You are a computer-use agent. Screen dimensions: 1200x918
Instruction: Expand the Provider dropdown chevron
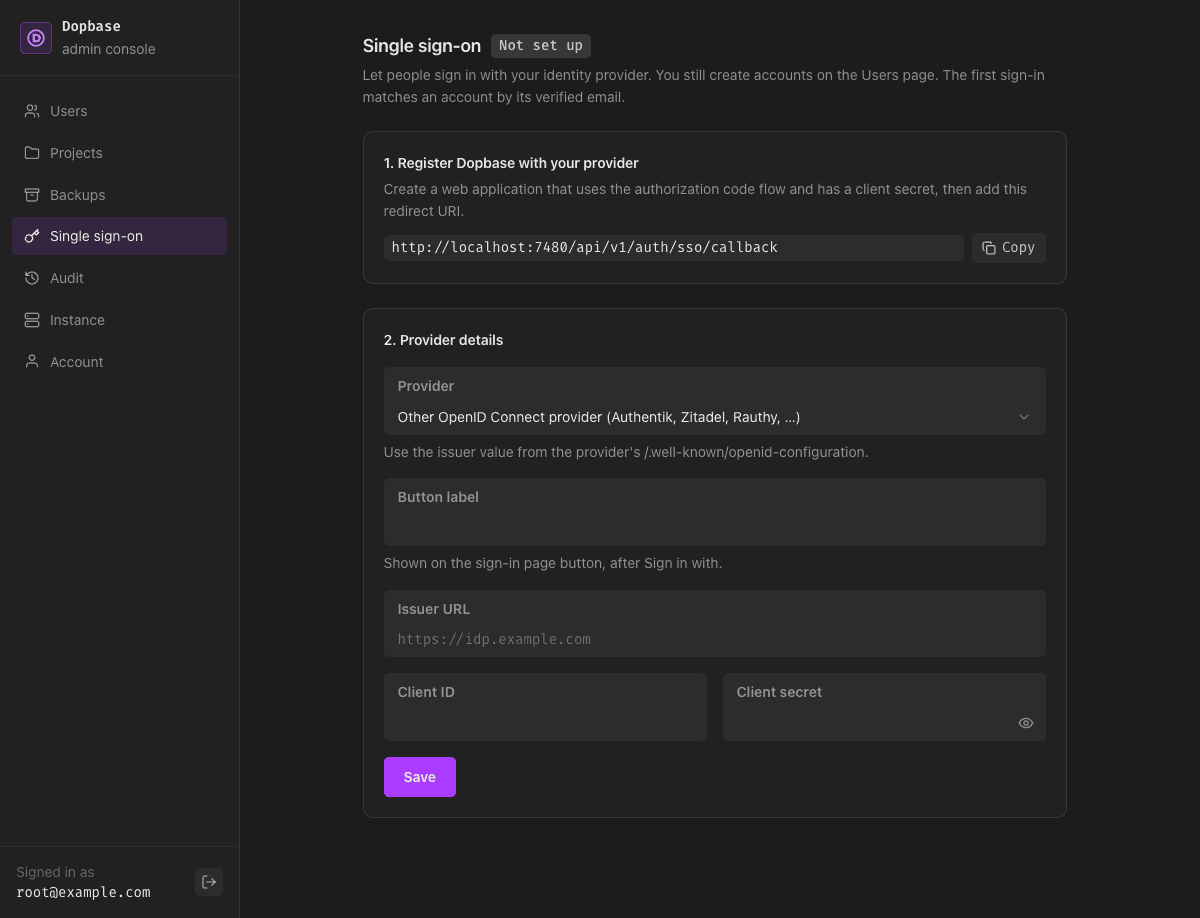point(1024,417)
